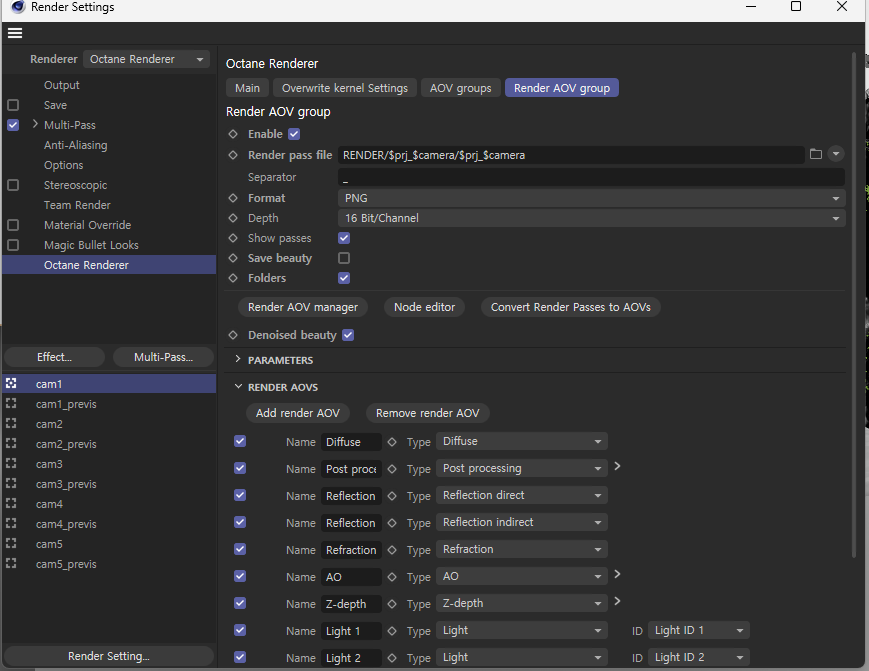Click the diamond icon in the Light 1 row
Image resolution: width=869 pixels, height=671 pixels.
click(392, 631)
